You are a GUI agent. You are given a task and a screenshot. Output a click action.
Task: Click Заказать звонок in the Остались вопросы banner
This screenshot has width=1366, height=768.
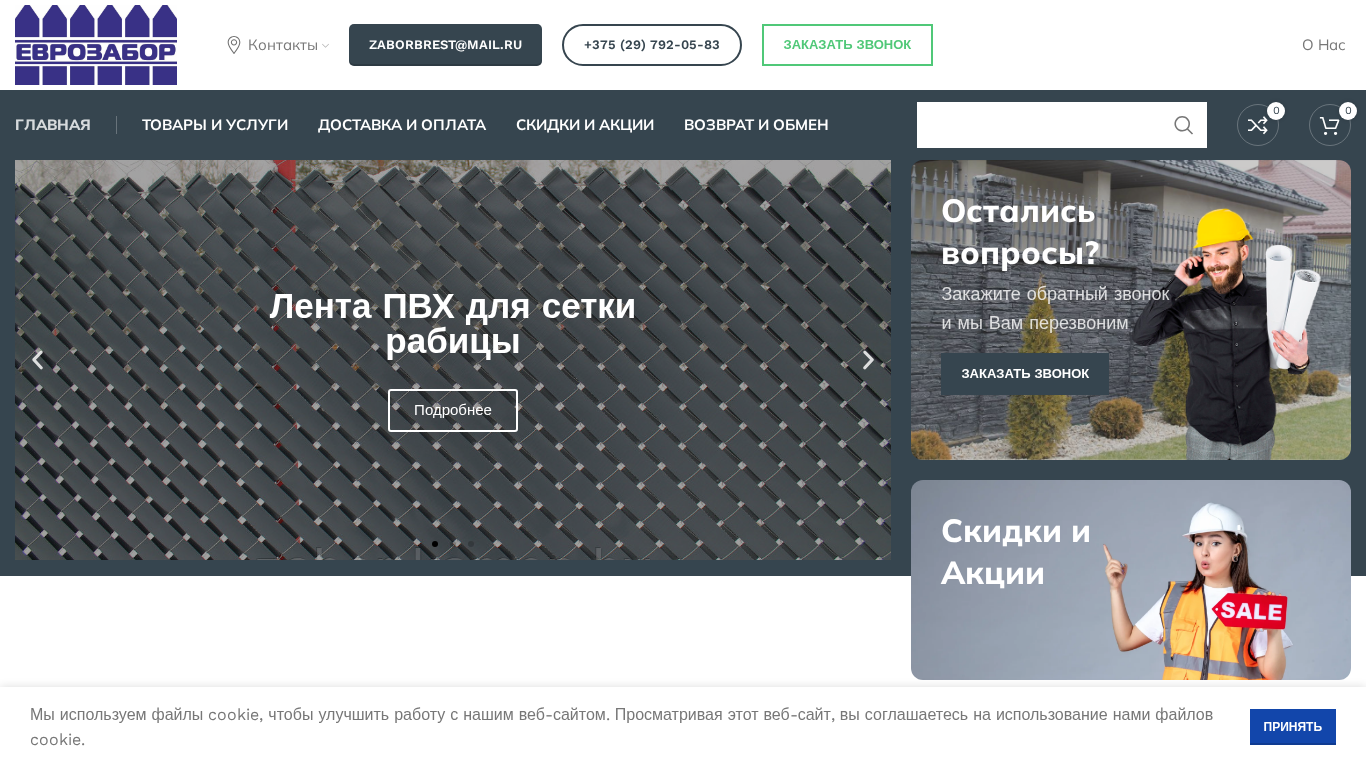[x=1025, y=374]
